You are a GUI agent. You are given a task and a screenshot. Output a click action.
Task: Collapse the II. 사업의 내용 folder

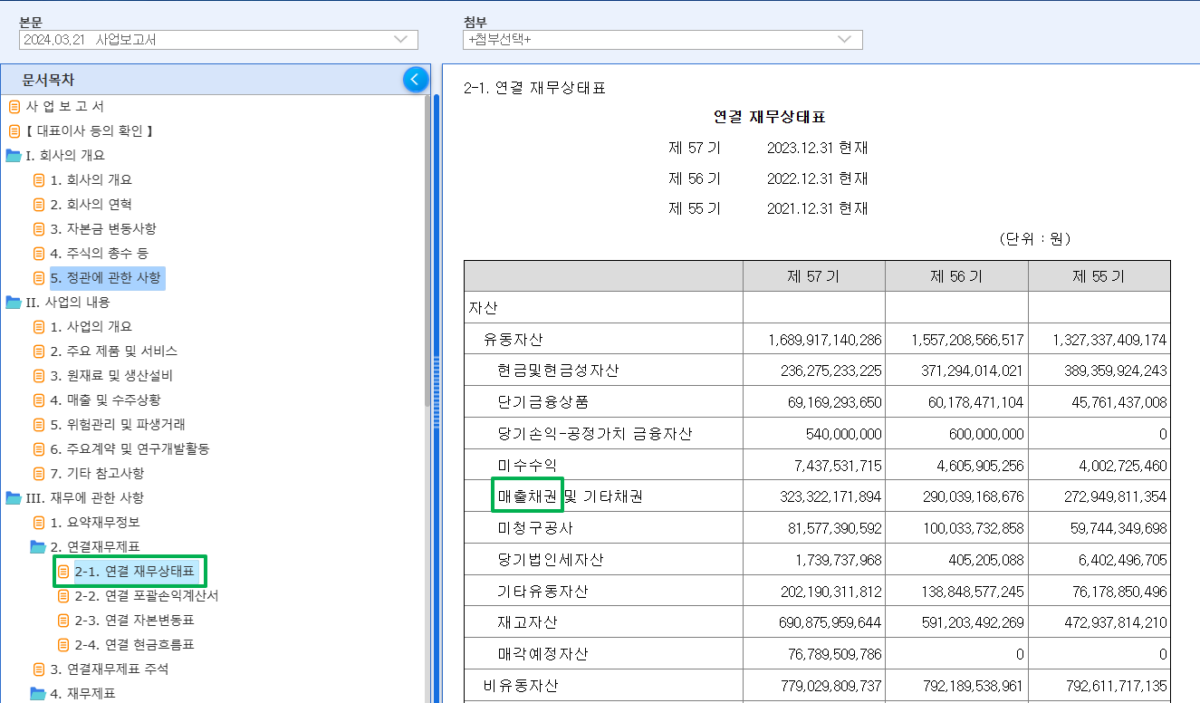click(x=13, y=302)
